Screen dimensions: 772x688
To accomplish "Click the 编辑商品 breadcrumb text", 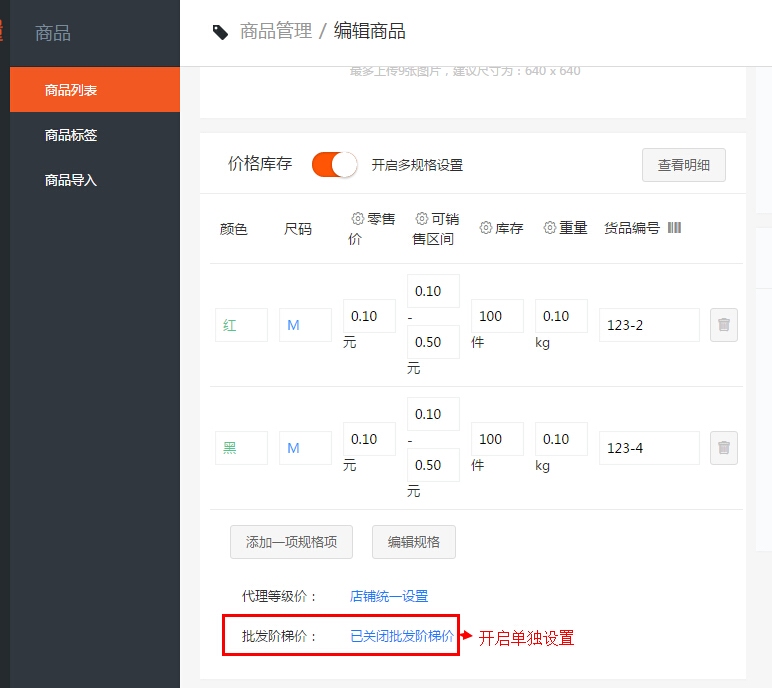I will 370,31.
